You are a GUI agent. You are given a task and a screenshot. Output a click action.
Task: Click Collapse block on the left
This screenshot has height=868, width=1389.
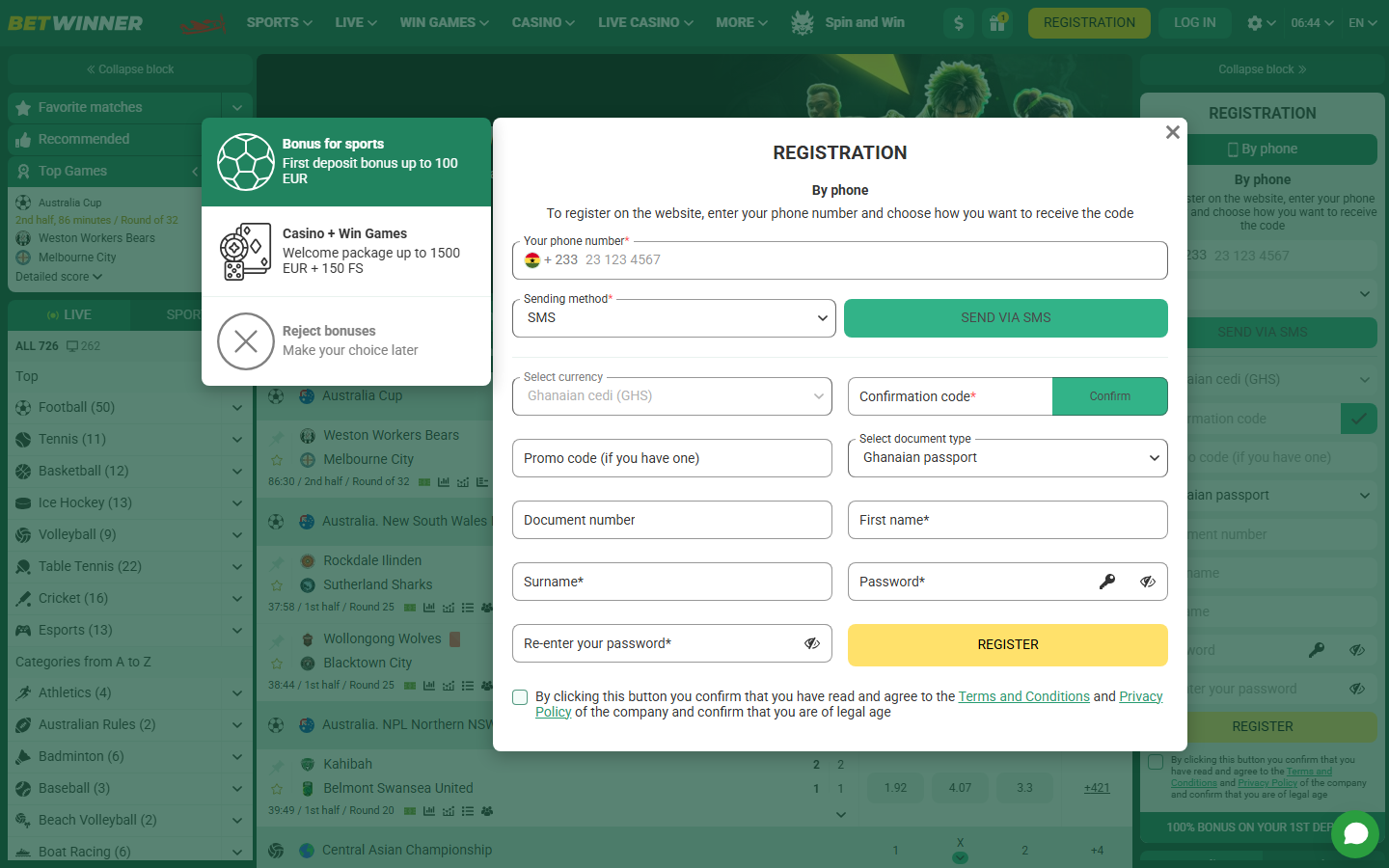[130, 69]
